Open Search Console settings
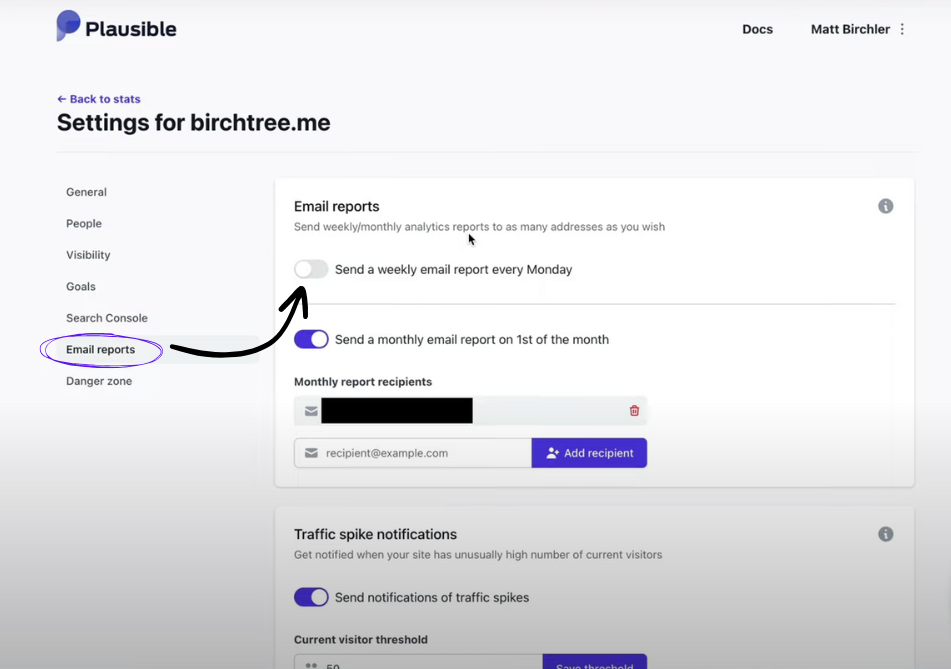The width and height of the screenshot is (951, 669). point(107,318)
